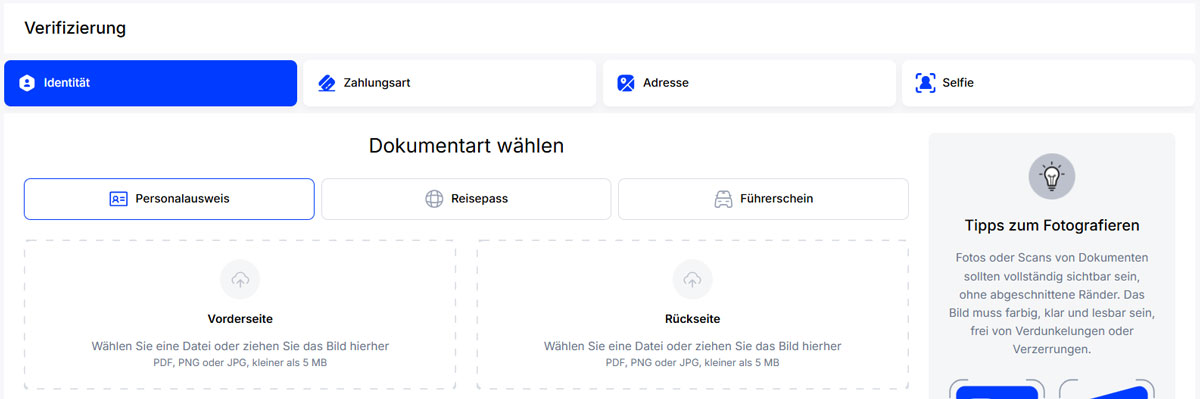Screen dimensions: 1200x399
Task: Click the Zahlungsart card icon
Action: (326, 83)
